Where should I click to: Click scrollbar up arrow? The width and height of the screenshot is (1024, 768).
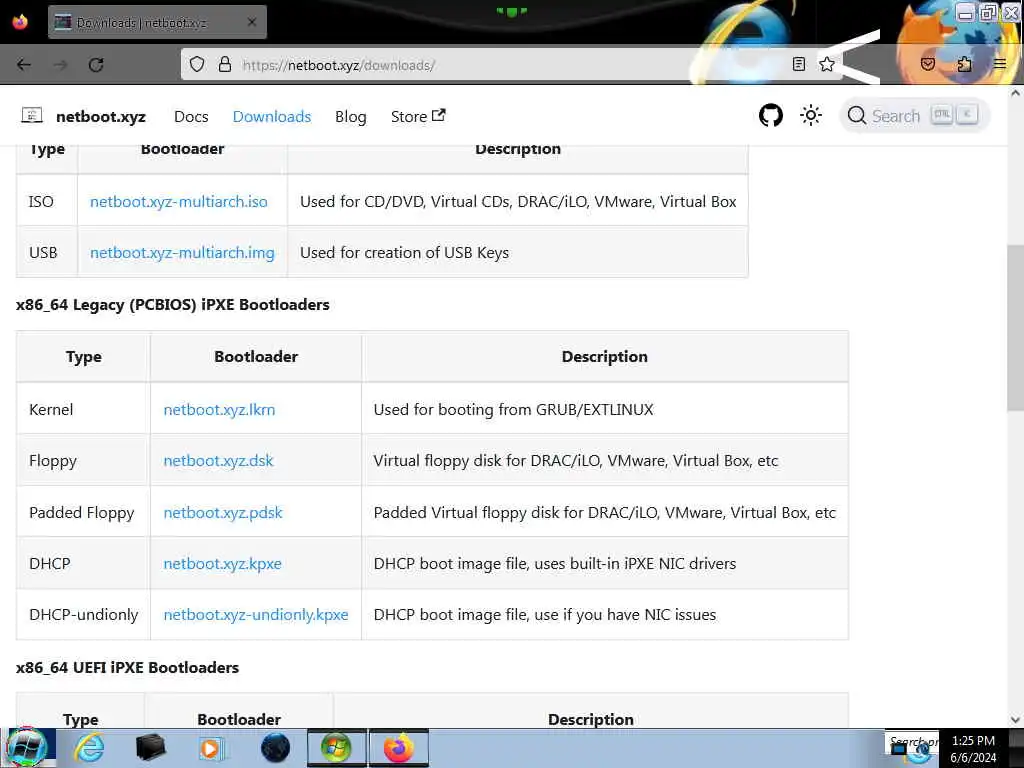click(x=1015, y=93)
